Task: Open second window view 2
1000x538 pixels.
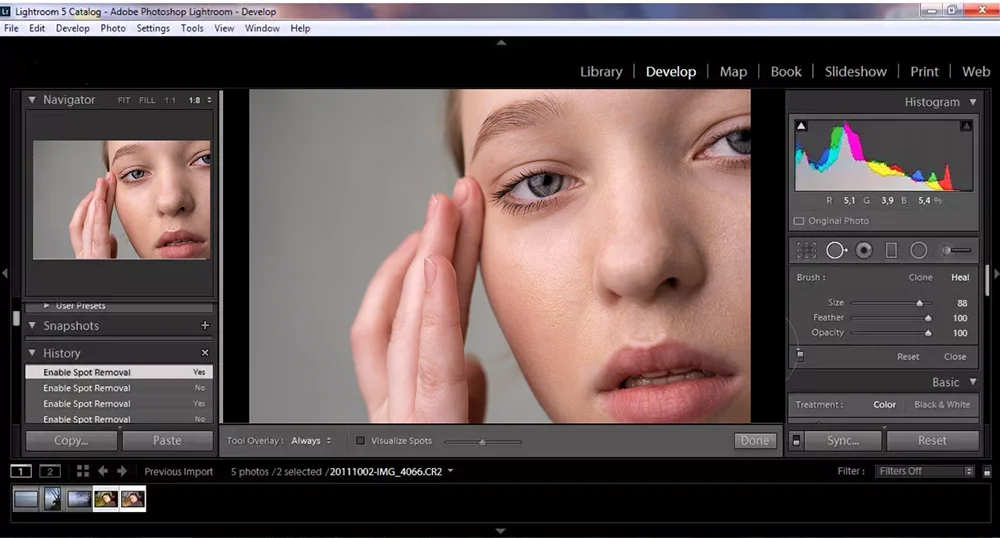Action: coord(50,472)
